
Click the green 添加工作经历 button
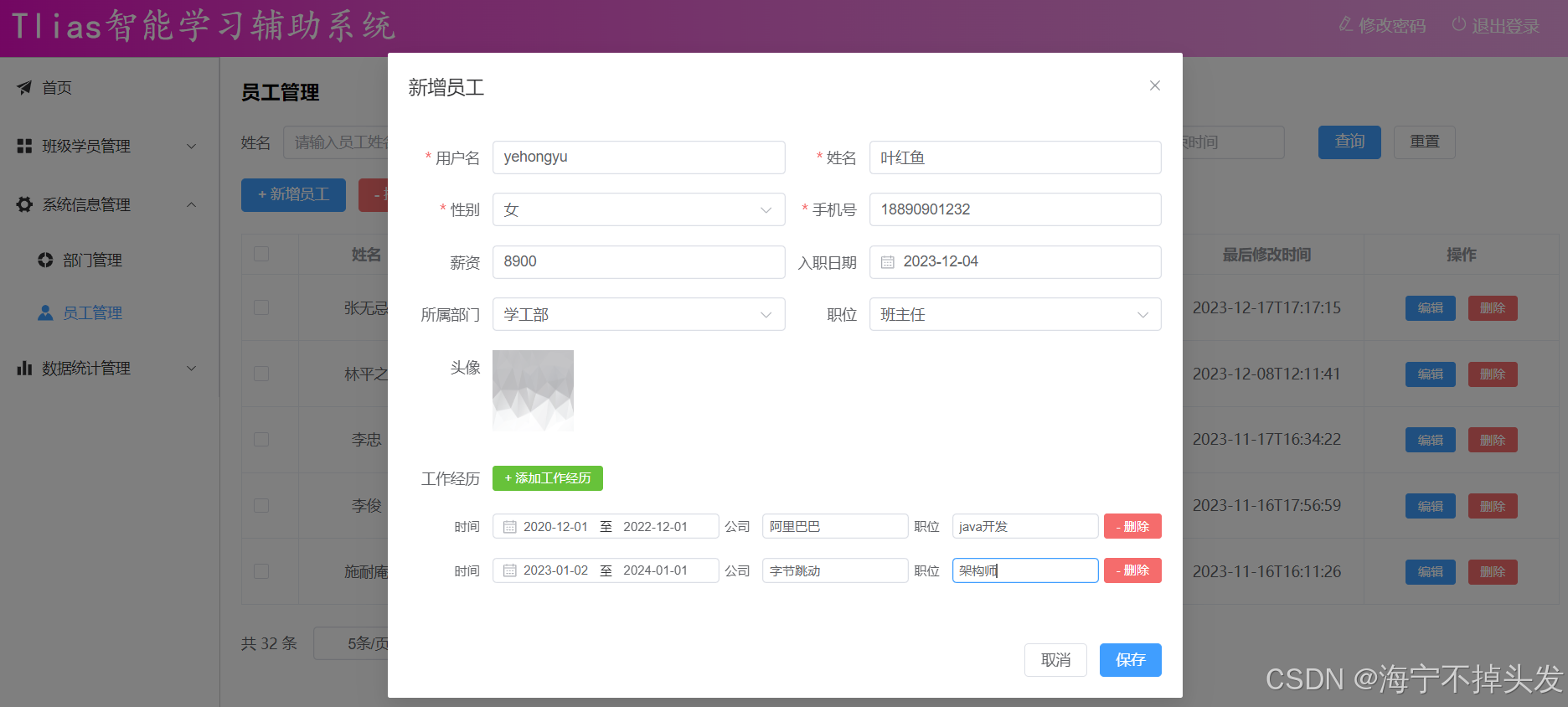pyautogui.click(x=548, y=478)
